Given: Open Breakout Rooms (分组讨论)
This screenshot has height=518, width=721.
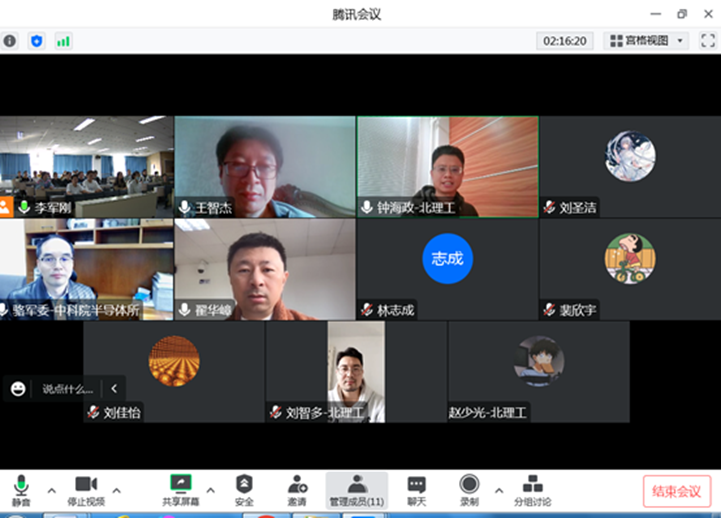Looking at the screenshot, I should 532,489.
